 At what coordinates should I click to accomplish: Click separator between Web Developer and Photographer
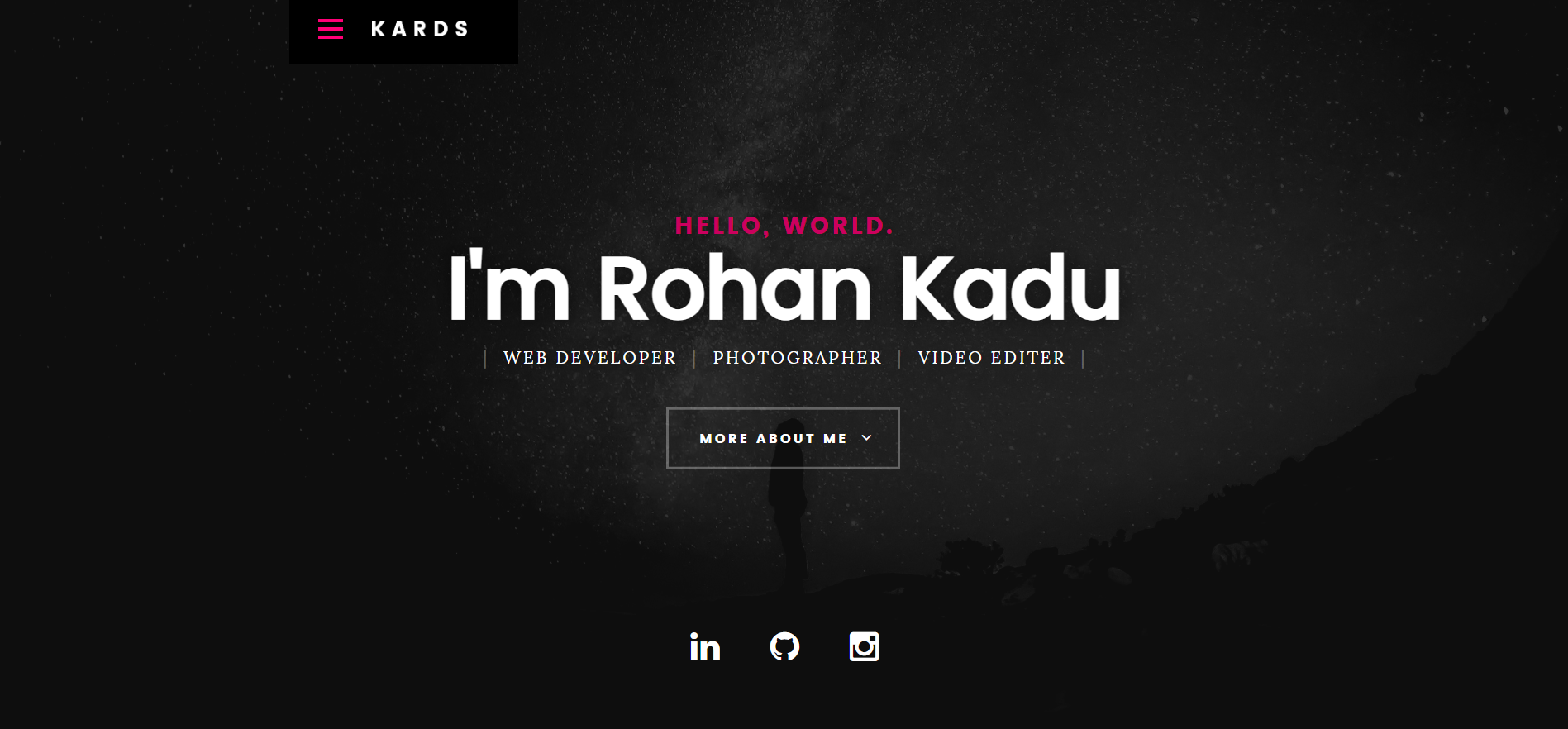click(x=694, y=359)
